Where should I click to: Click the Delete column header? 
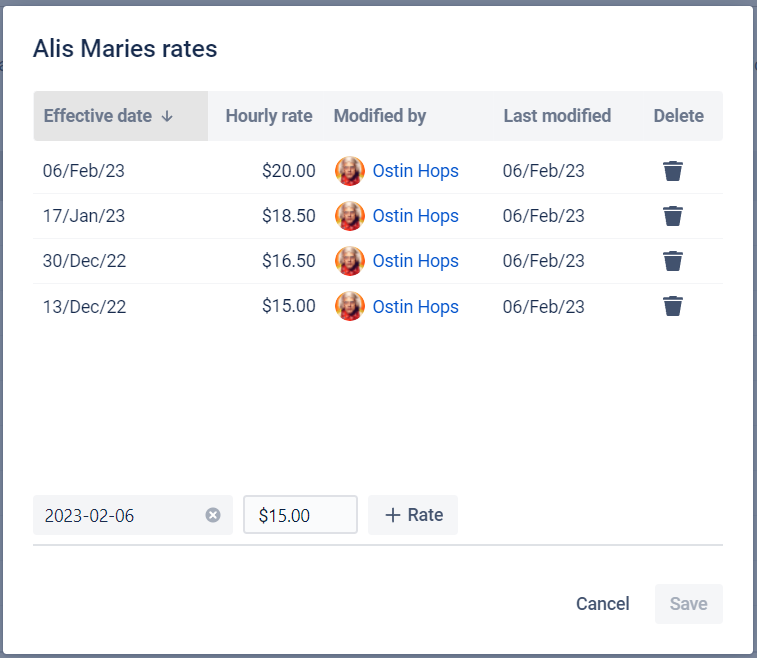pyautogui.click(x=678, y=116)
